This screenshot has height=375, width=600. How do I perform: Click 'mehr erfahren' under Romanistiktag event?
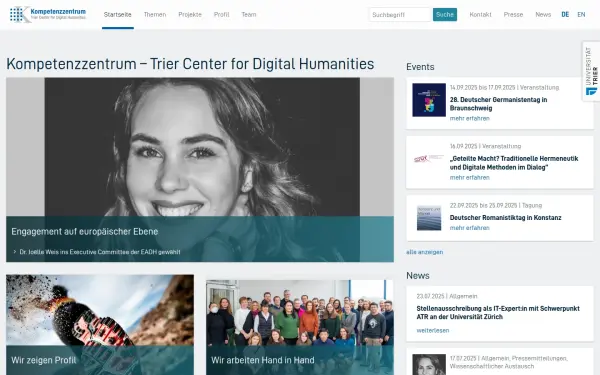click(470, 228)
